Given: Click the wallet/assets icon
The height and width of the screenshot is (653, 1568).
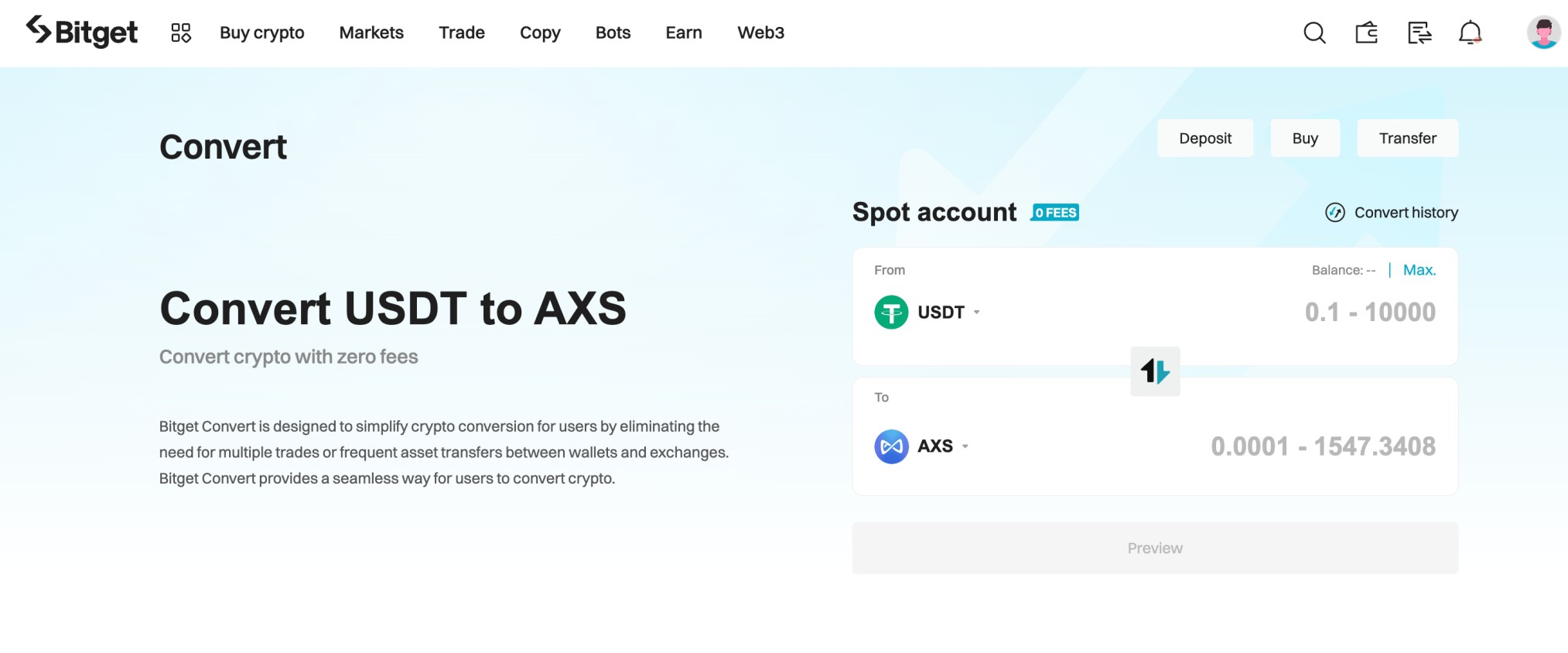Looking at the screenshot, I should pos(1366,32).
